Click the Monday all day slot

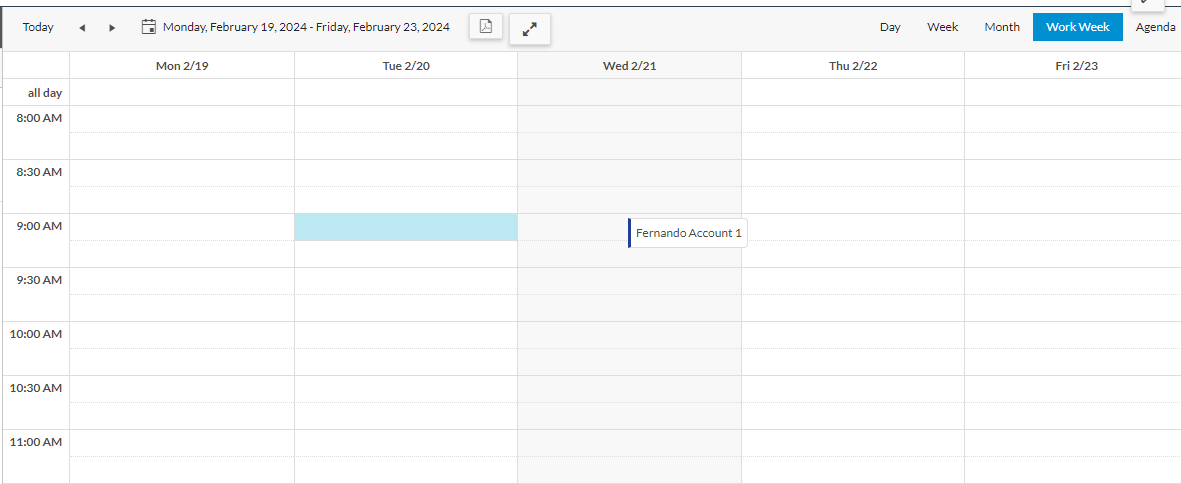[x=182, y=93]
